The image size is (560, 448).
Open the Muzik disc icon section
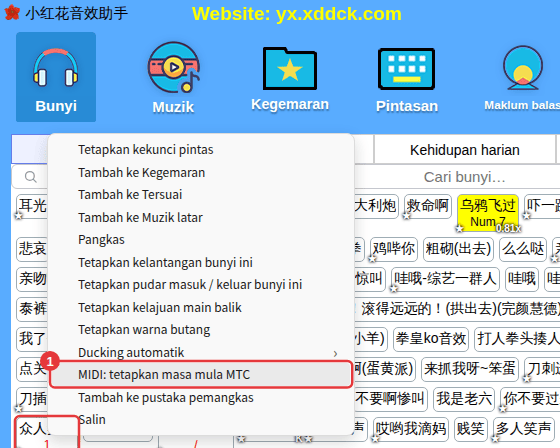[174, 77]
